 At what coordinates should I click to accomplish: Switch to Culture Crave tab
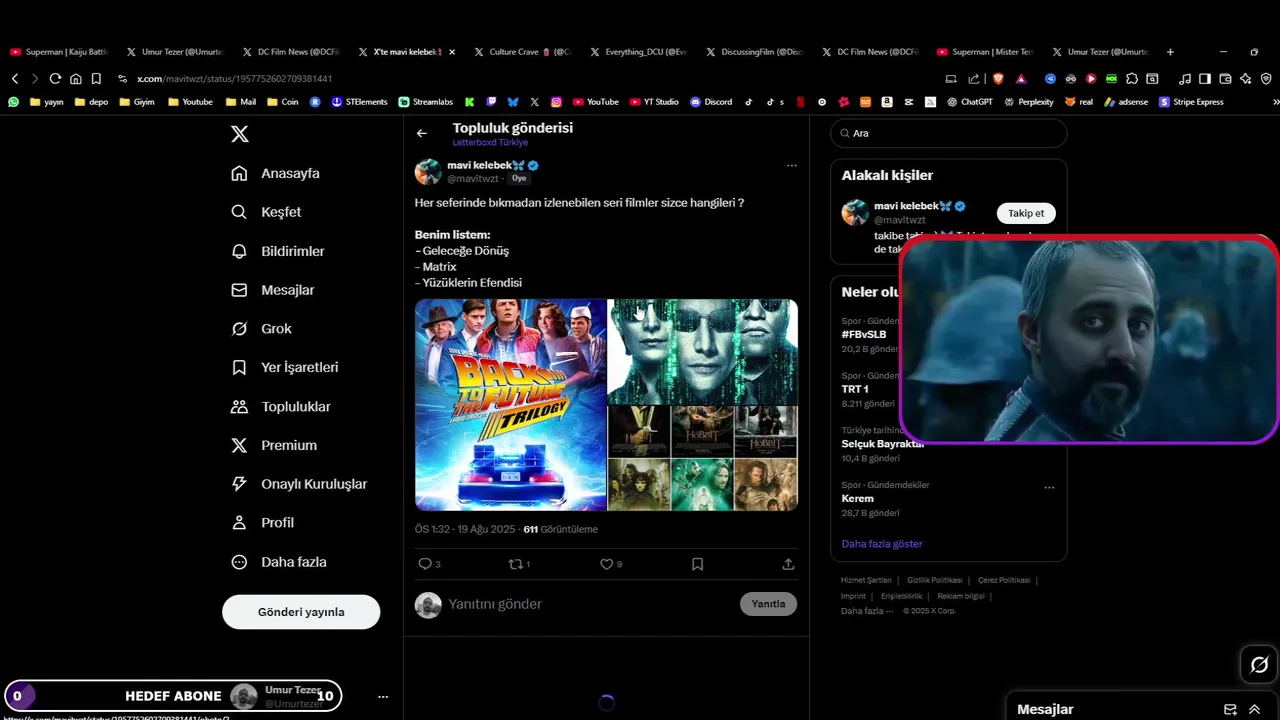(x=521, y=52)
